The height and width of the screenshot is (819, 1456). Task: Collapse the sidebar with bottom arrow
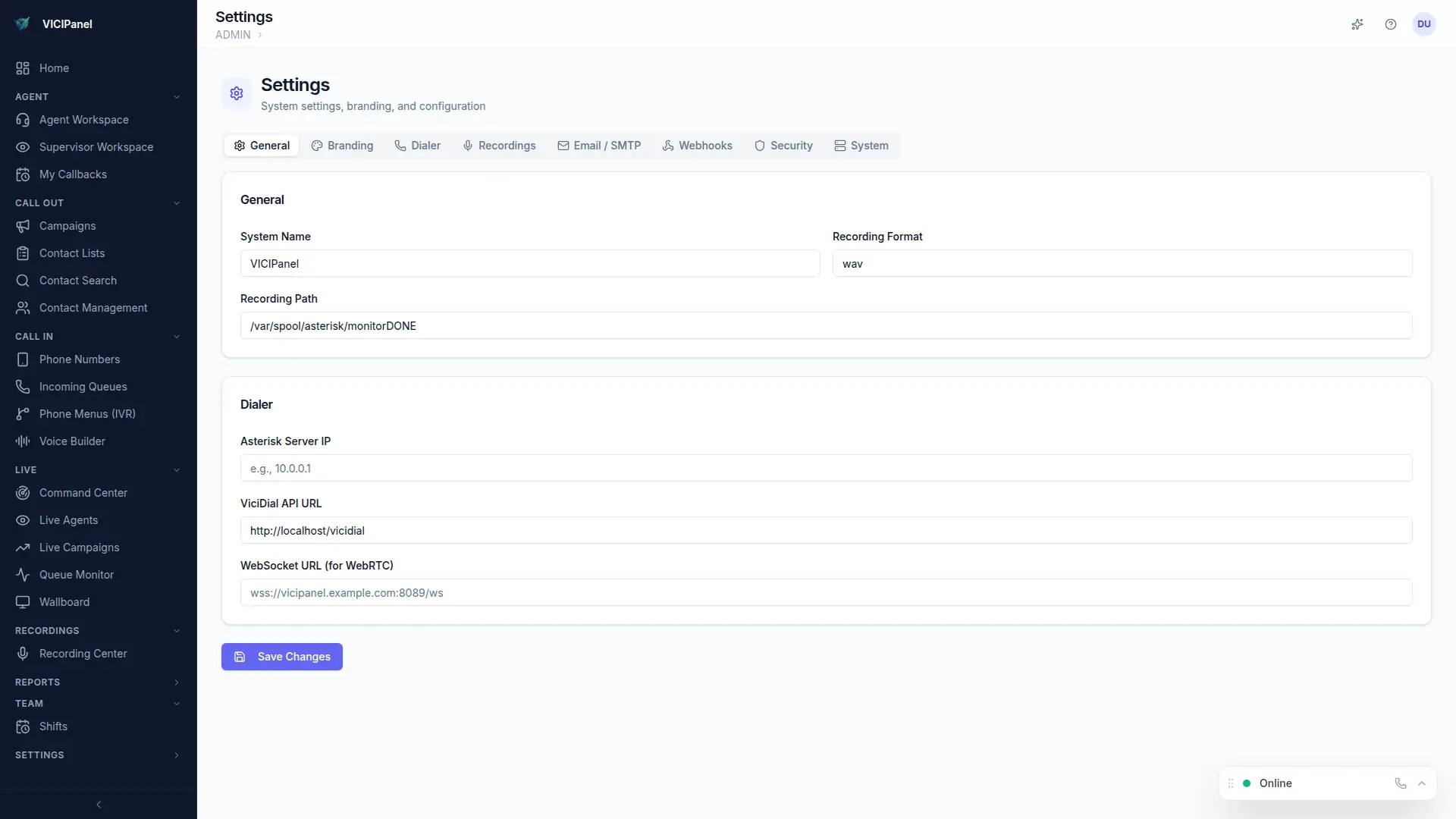(x=99, y=805)
